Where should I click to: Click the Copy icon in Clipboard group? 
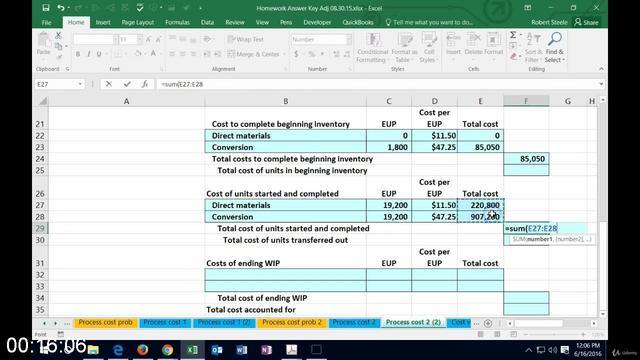point(59,46)
